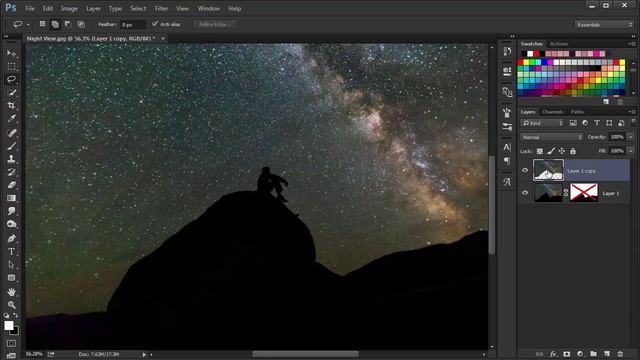Viewport: 640px width, 360px height.
Task: Open the Filter menu
Action: pyautogui.click(x=161, y=8)
